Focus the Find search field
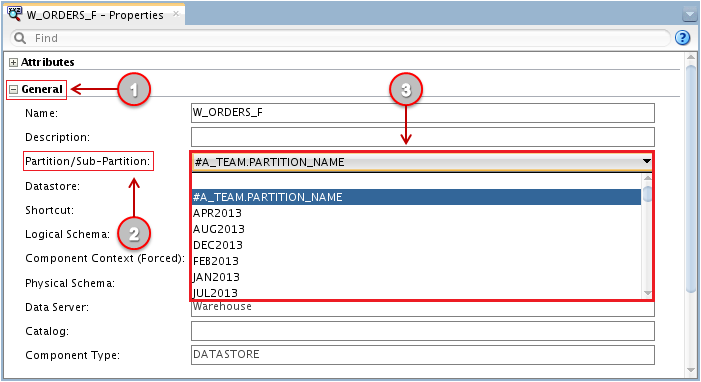The image size is (701, 382). [x=340, y=38]
